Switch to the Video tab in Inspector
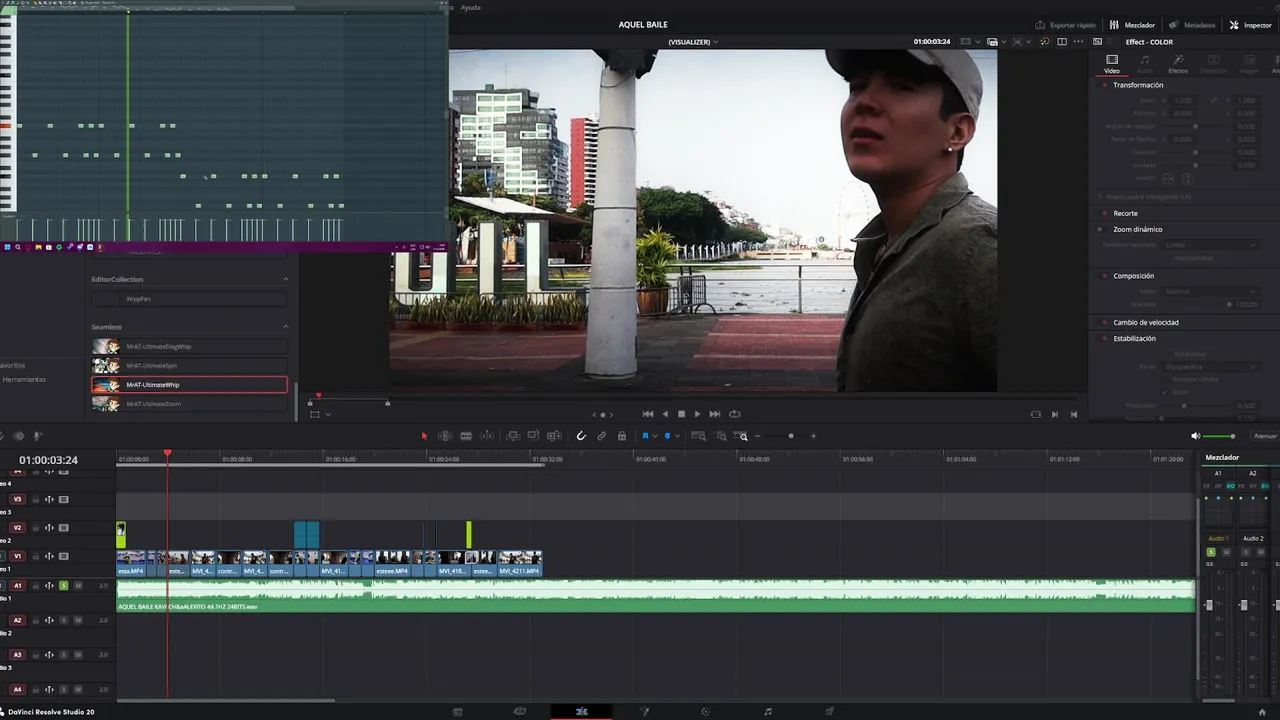The image size is (1280, 720). pos(1112,64)
